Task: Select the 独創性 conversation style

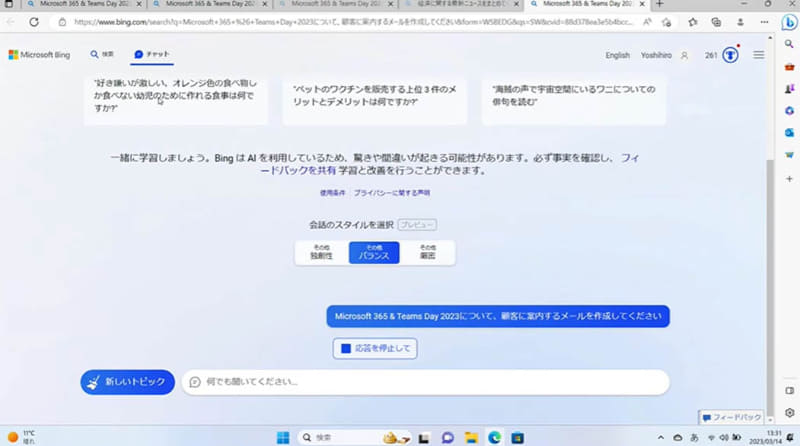Action: [321, 253]
